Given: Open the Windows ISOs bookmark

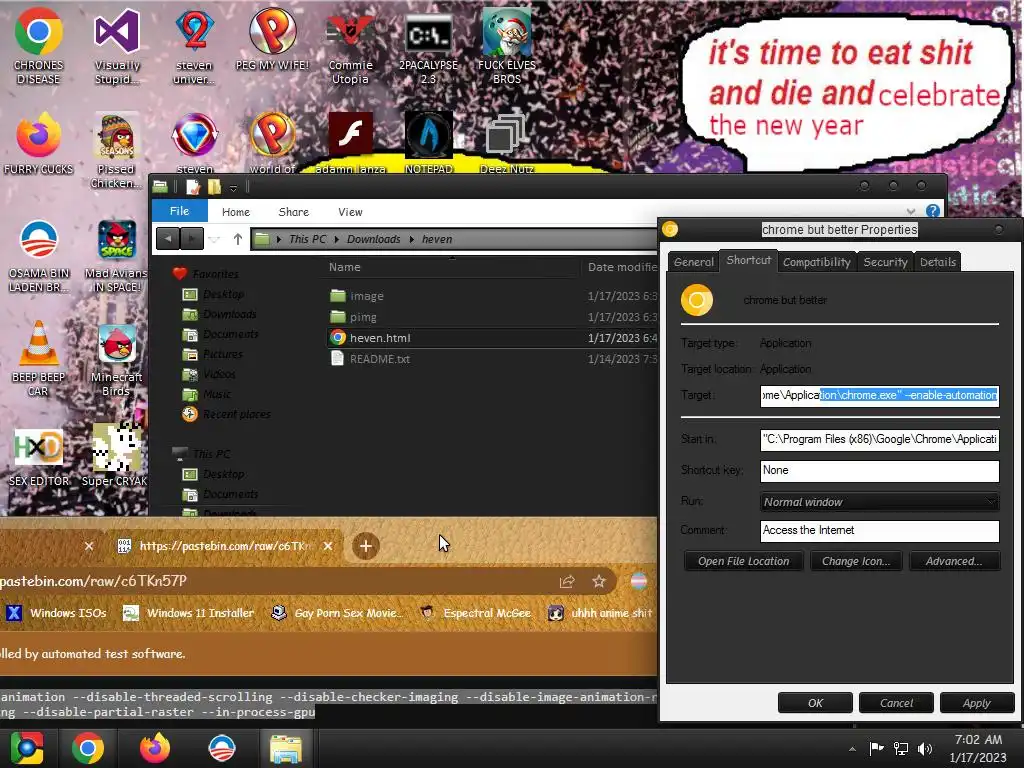Looking at the screenshot, I should pyautogui.click(x=57, y=613).
